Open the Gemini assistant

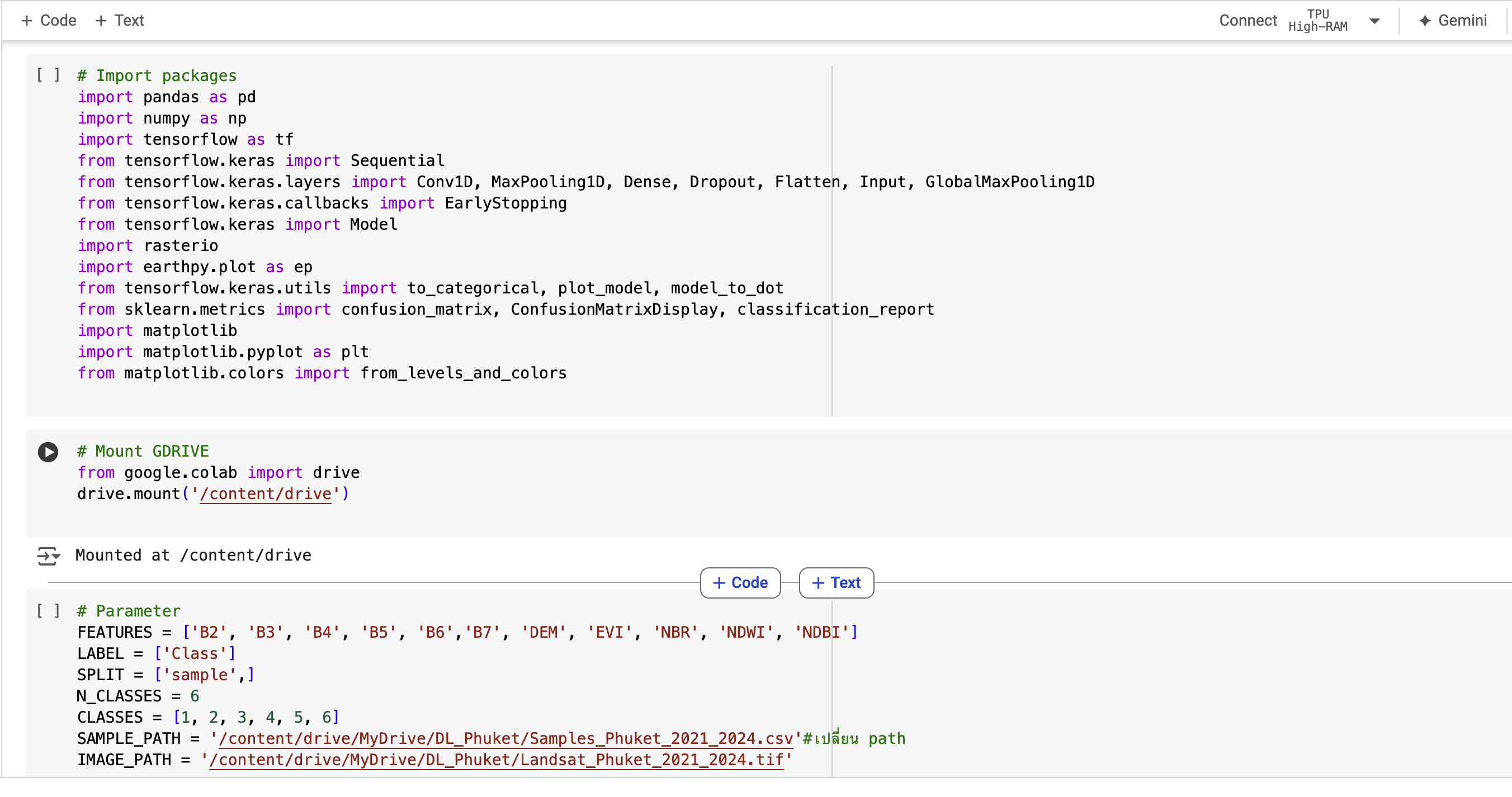1452,21
